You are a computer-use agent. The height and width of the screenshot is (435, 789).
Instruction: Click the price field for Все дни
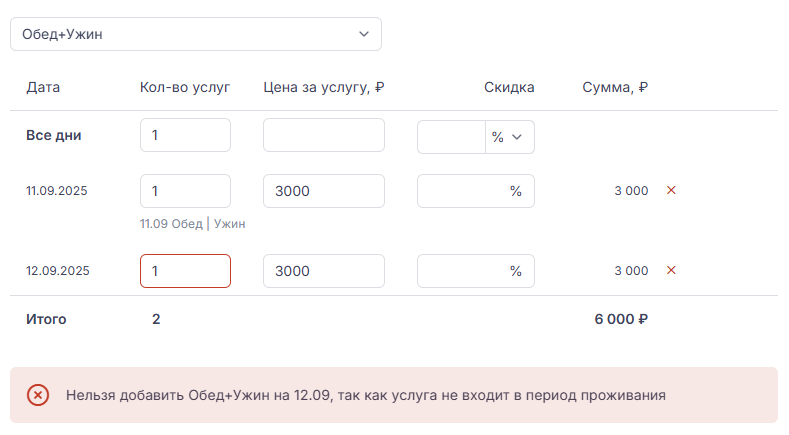[323, 136]
